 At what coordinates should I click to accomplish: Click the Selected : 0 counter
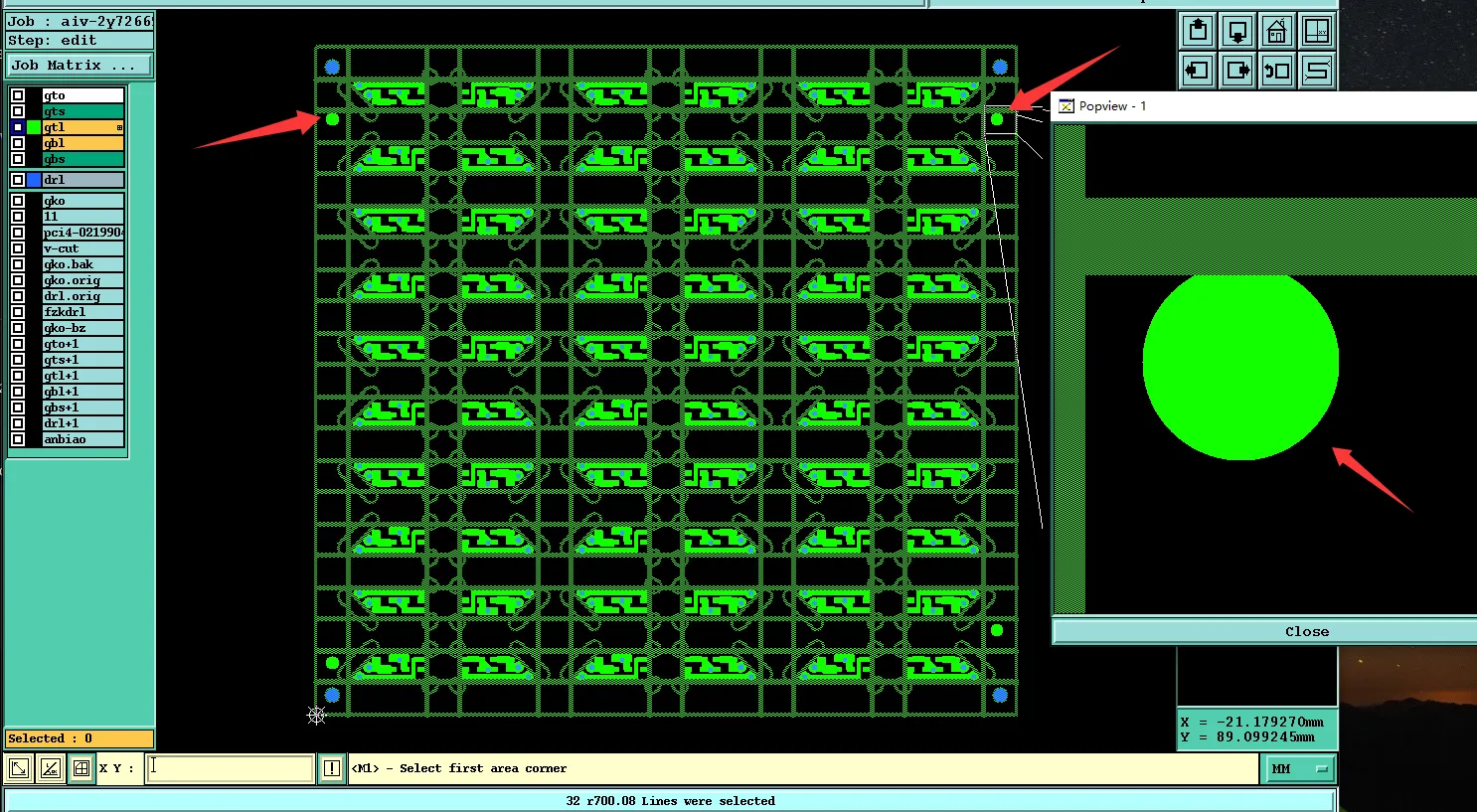pyautogui.click(x=80, y=738)
